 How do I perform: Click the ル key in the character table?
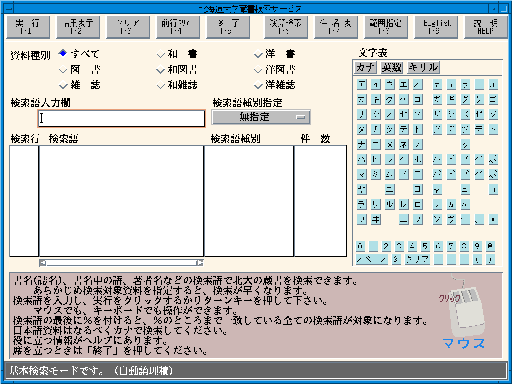point(390,204)
